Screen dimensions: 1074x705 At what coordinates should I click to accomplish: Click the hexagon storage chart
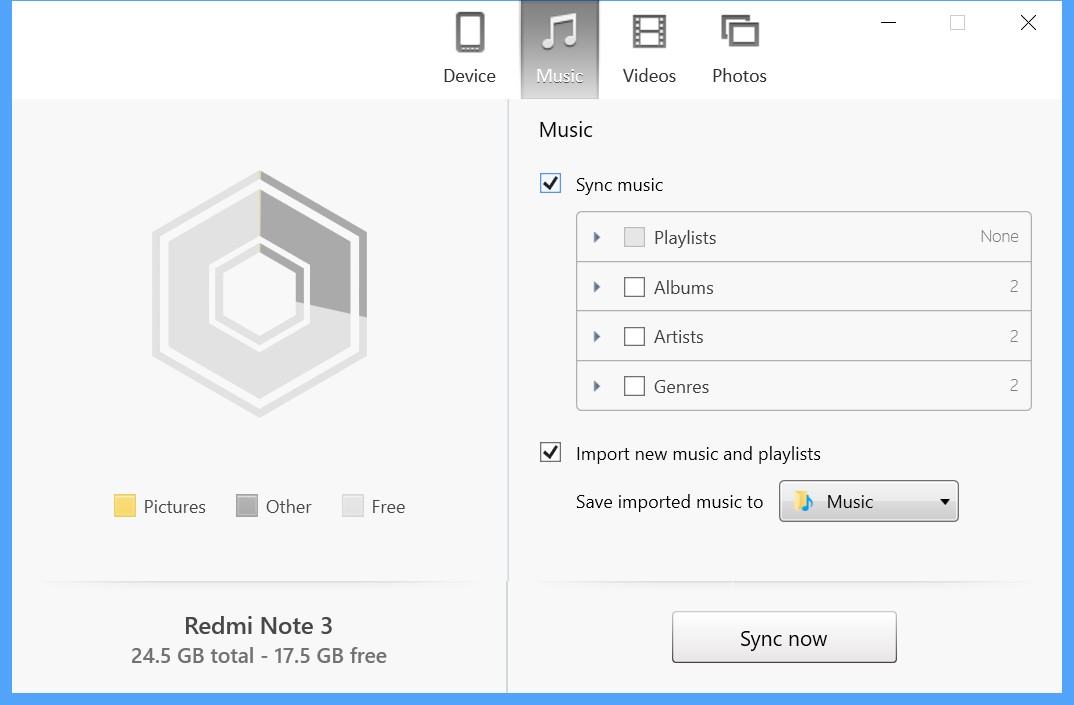(x=260, y=293)
